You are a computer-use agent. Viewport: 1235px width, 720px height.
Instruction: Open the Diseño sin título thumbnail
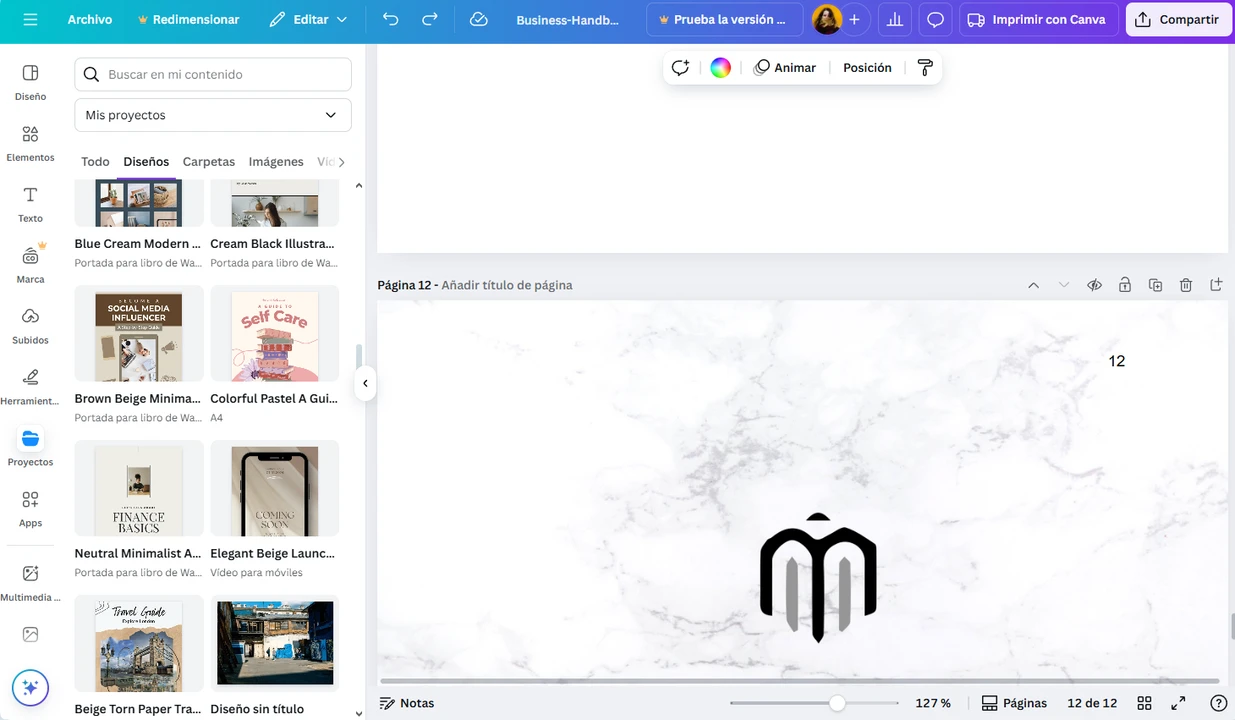[x=275, y=643]
